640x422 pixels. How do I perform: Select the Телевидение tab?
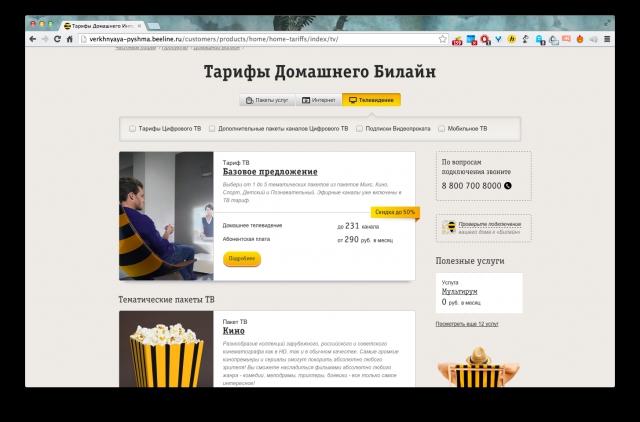[371, 100]
